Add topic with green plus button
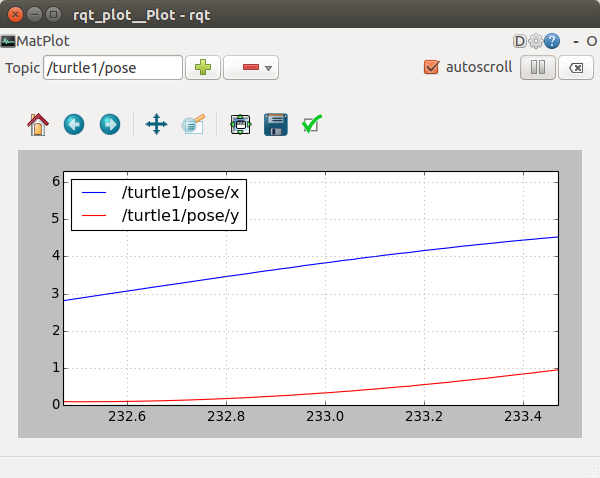600x478 pixels. 203,67
